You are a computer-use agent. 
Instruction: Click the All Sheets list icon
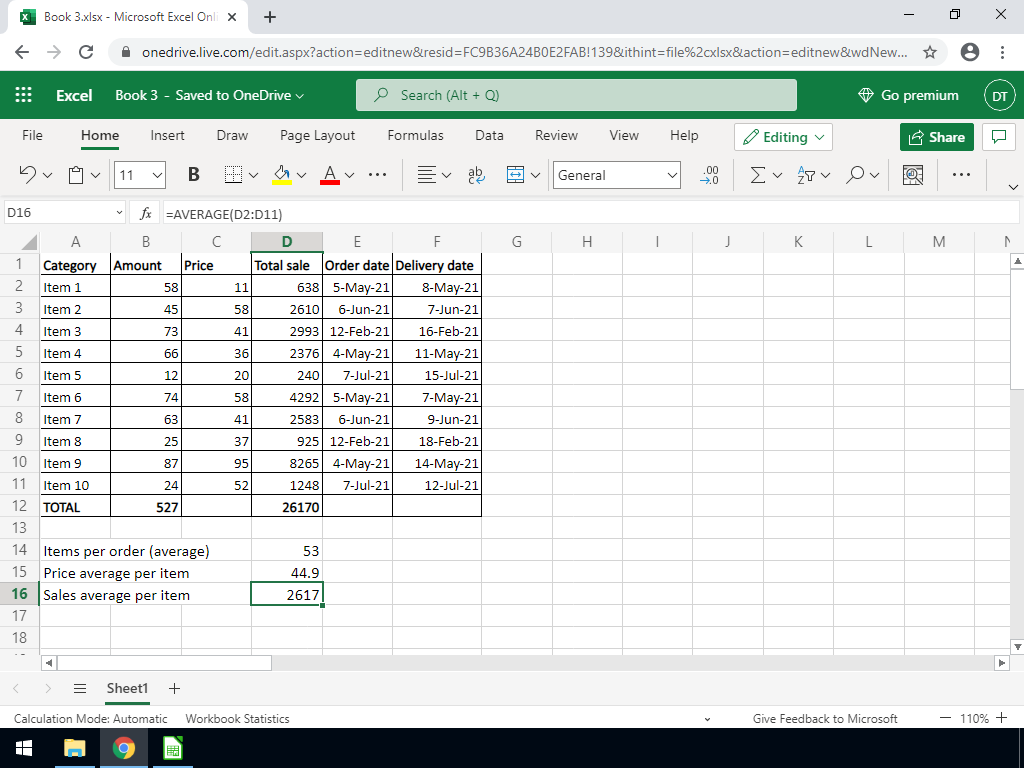click(80, 689)
